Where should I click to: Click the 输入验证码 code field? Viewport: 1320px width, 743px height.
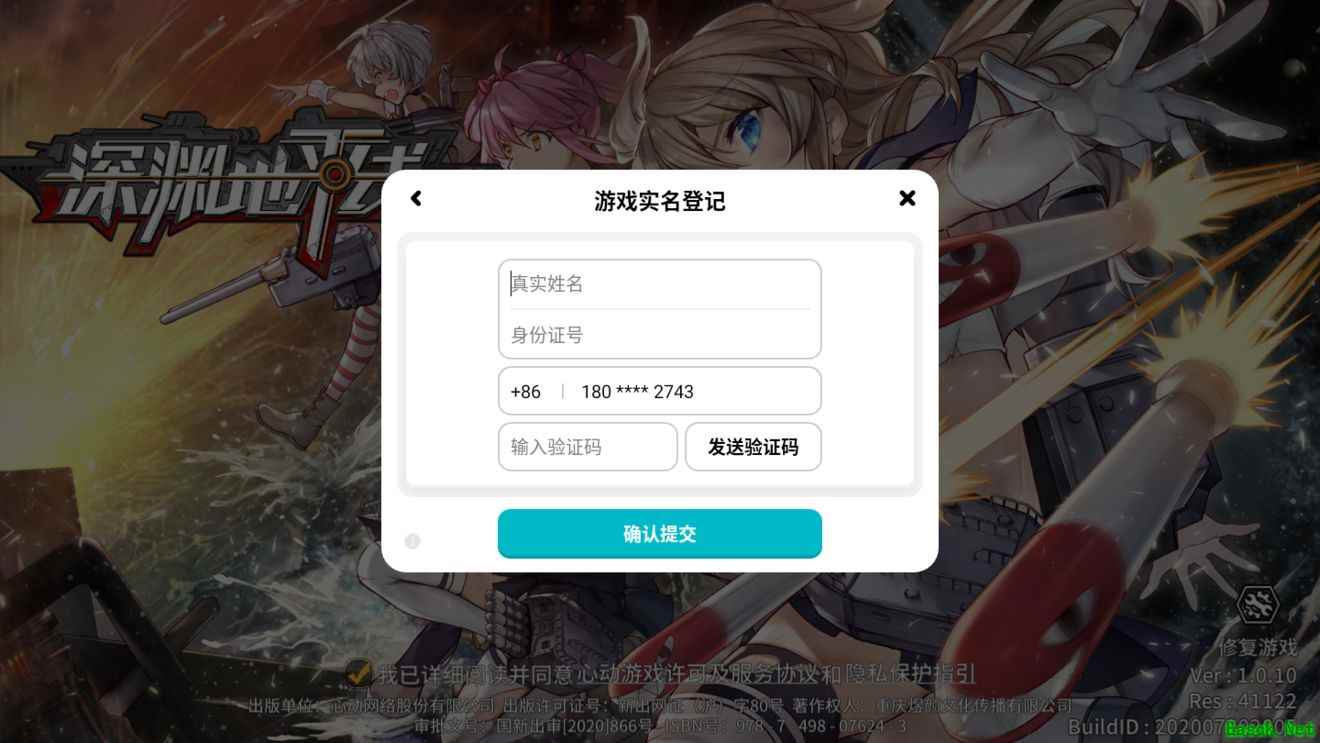tap(588, 447)
